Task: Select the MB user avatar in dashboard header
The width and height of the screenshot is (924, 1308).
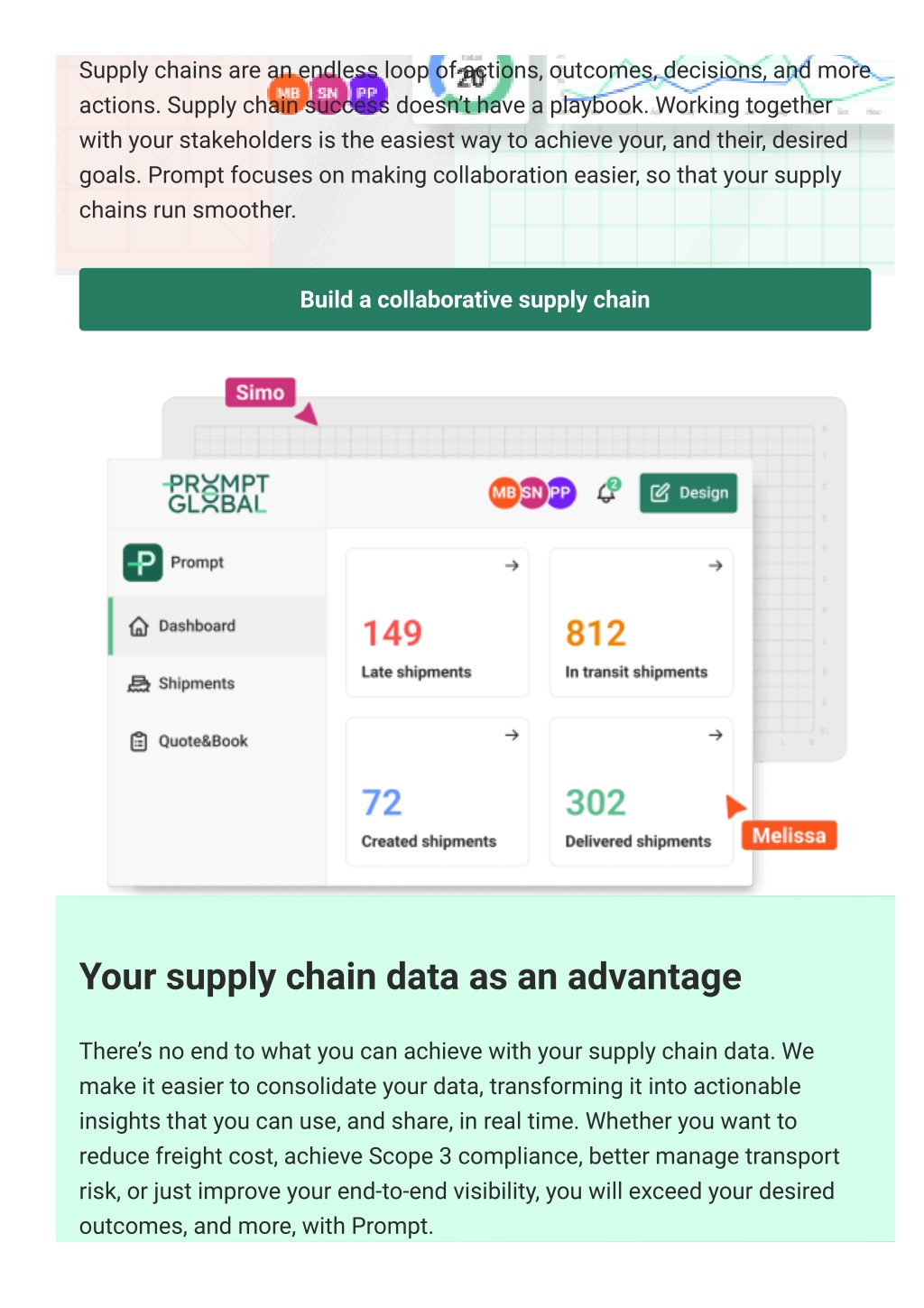Action: [504, 493]
